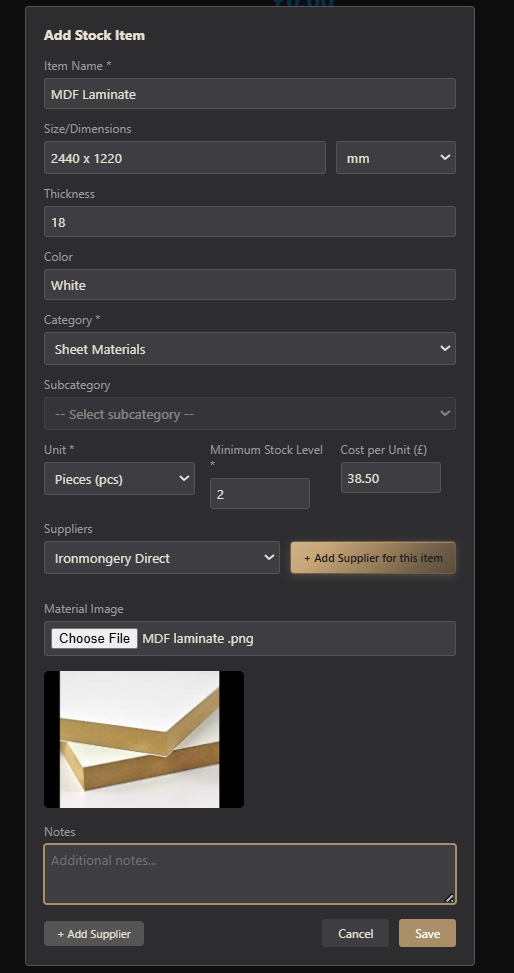The height and width of the screenshot is (973, 514).
Task: Click the Item Name input field
Action: pyautogui.click(x=250, y=94)
